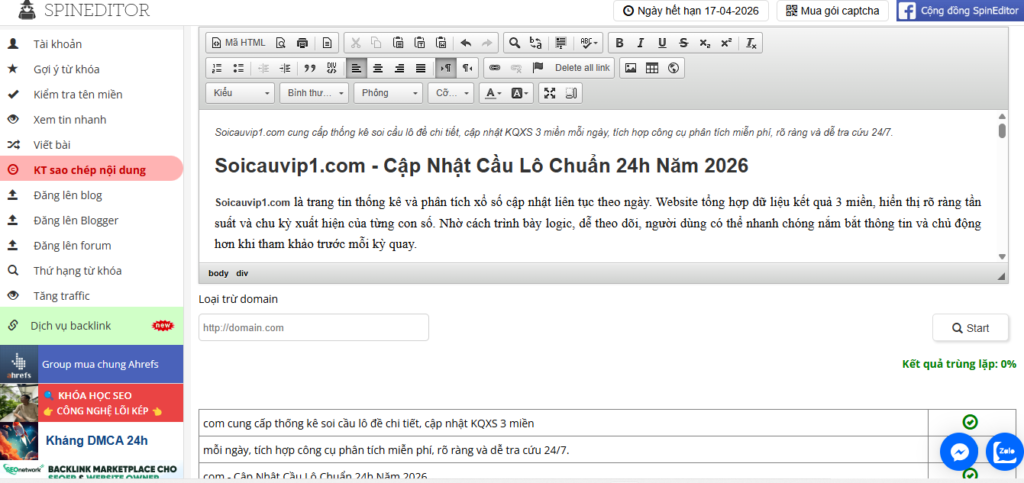The image size is (1024, 483).
Task: Insert an image via toolbar icon
Action: pos(630,68)
